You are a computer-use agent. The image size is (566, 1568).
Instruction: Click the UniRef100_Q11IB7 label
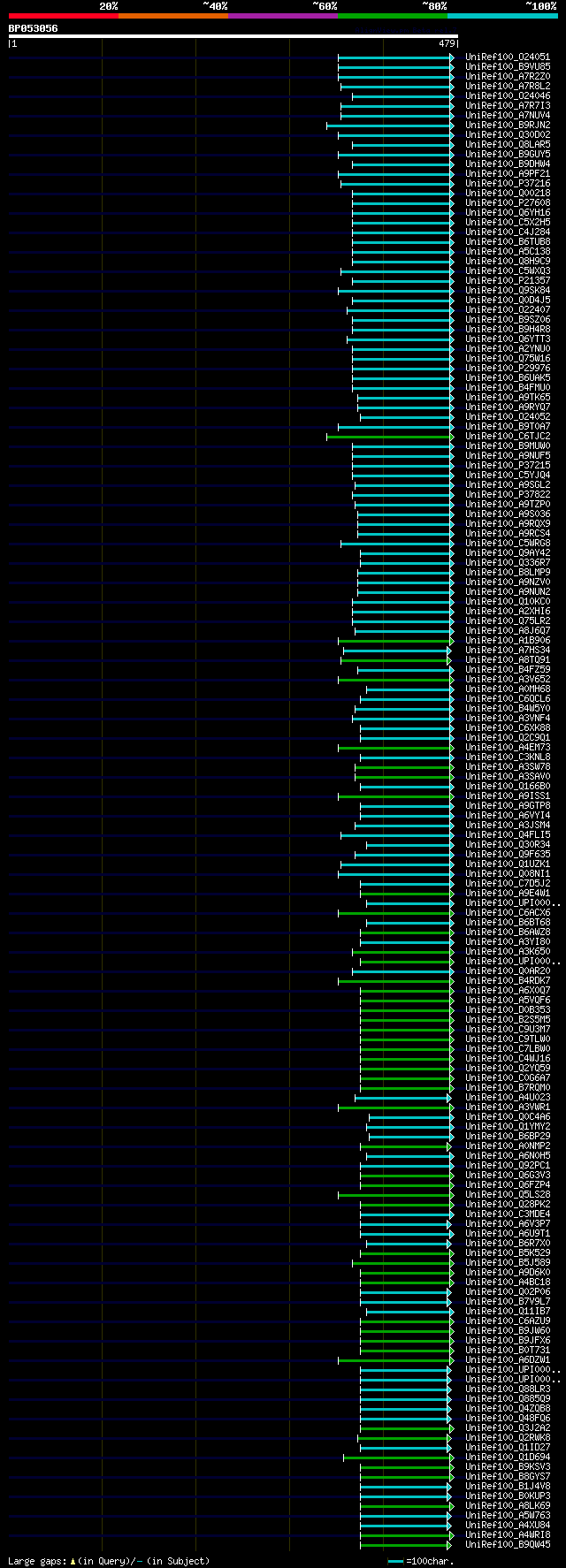508,1311
